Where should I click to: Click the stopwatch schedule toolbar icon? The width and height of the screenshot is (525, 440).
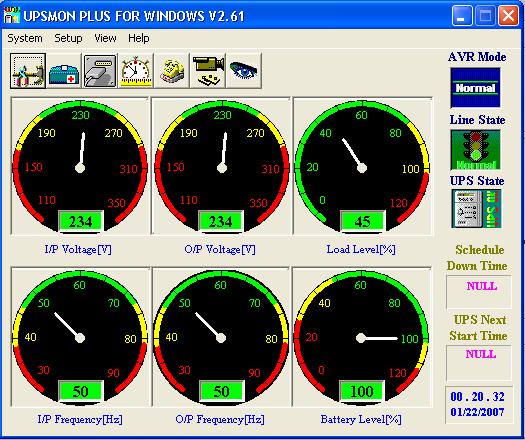click(x=136, y=71)
